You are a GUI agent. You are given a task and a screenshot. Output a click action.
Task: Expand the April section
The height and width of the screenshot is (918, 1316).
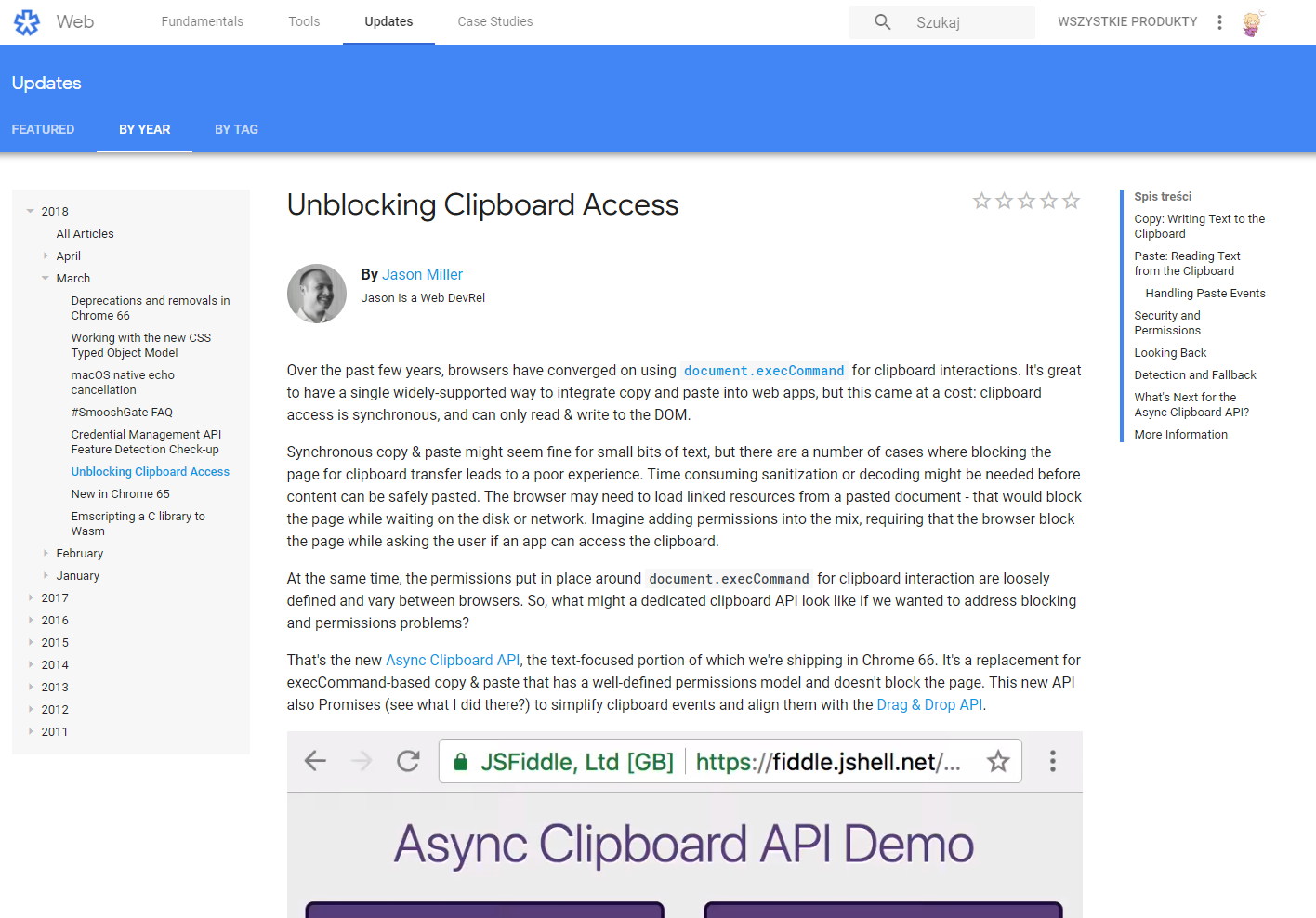(x=46, y=256)
